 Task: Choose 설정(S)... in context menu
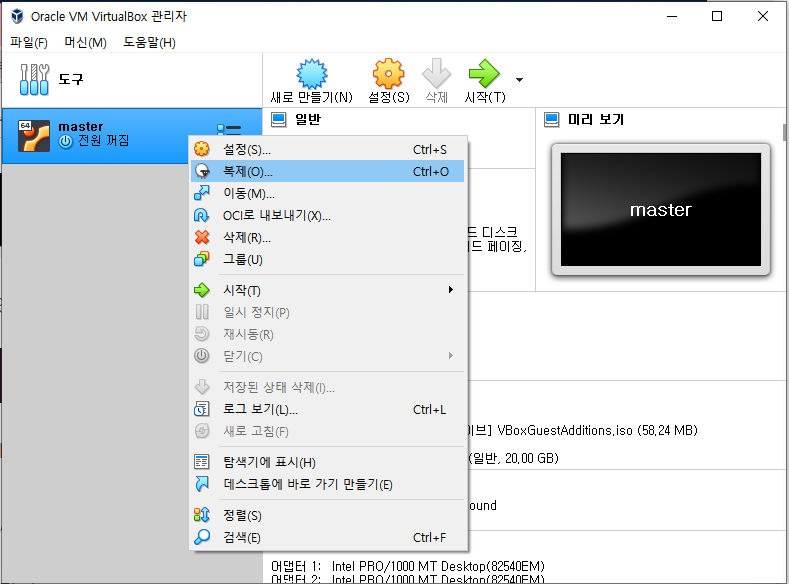click(x=328, y=149)
